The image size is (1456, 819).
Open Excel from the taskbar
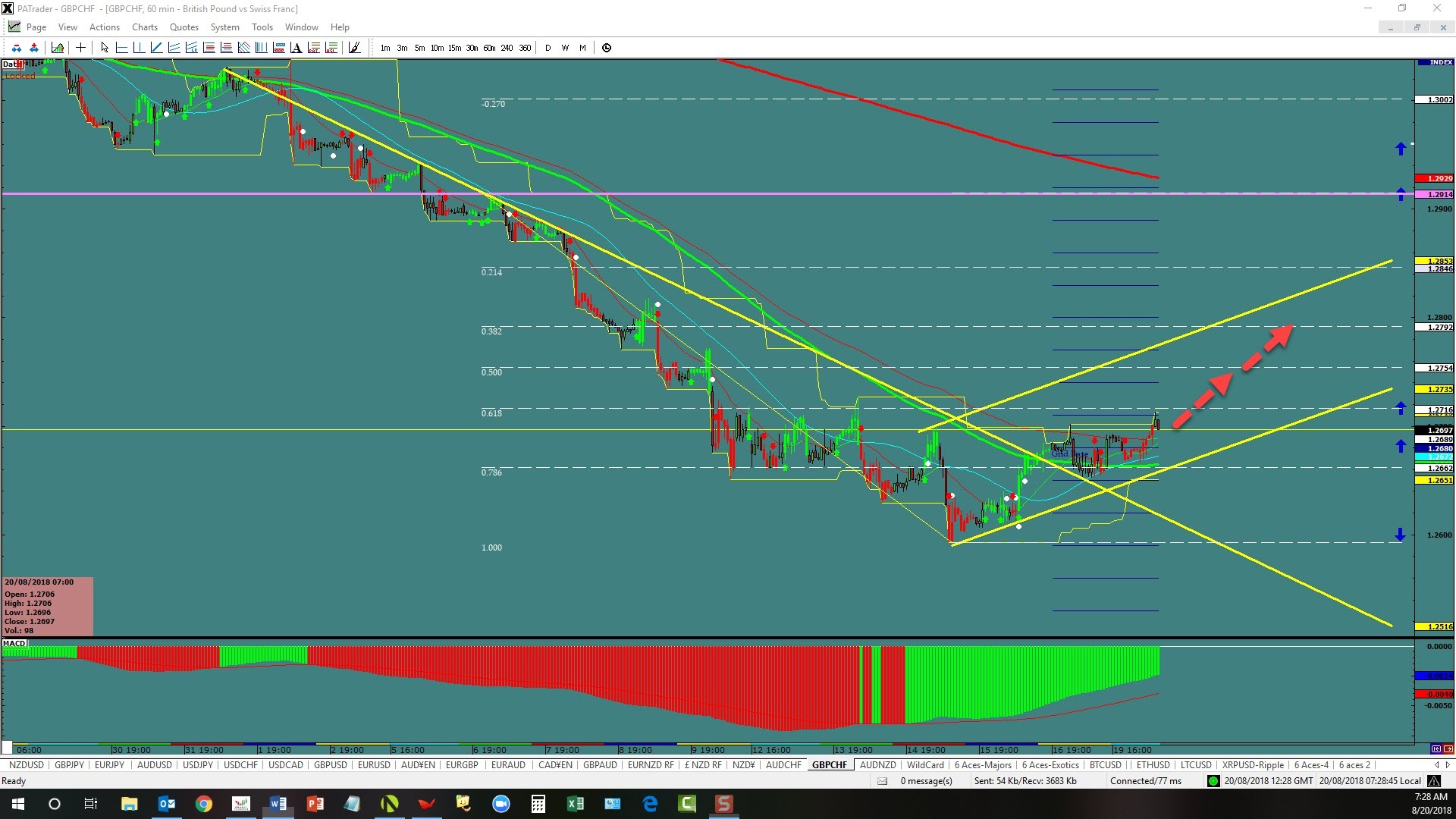(x=576, y=804)
